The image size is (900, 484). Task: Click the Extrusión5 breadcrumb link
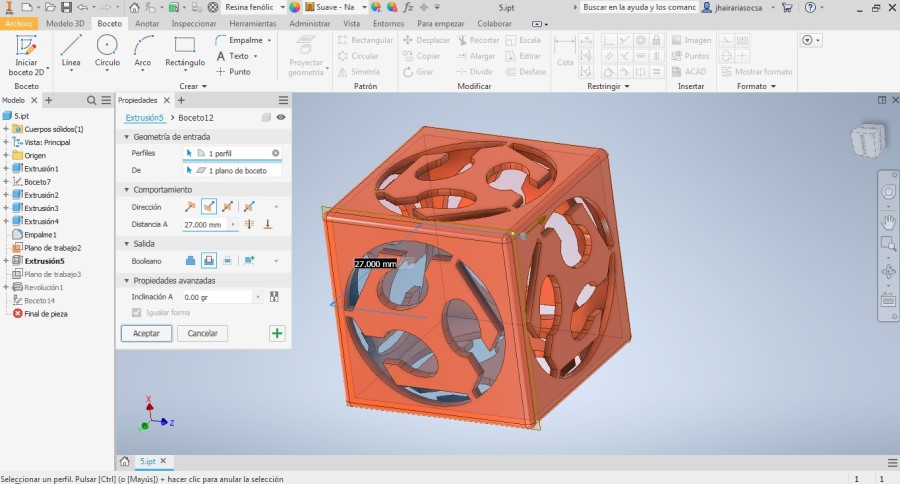145,118
